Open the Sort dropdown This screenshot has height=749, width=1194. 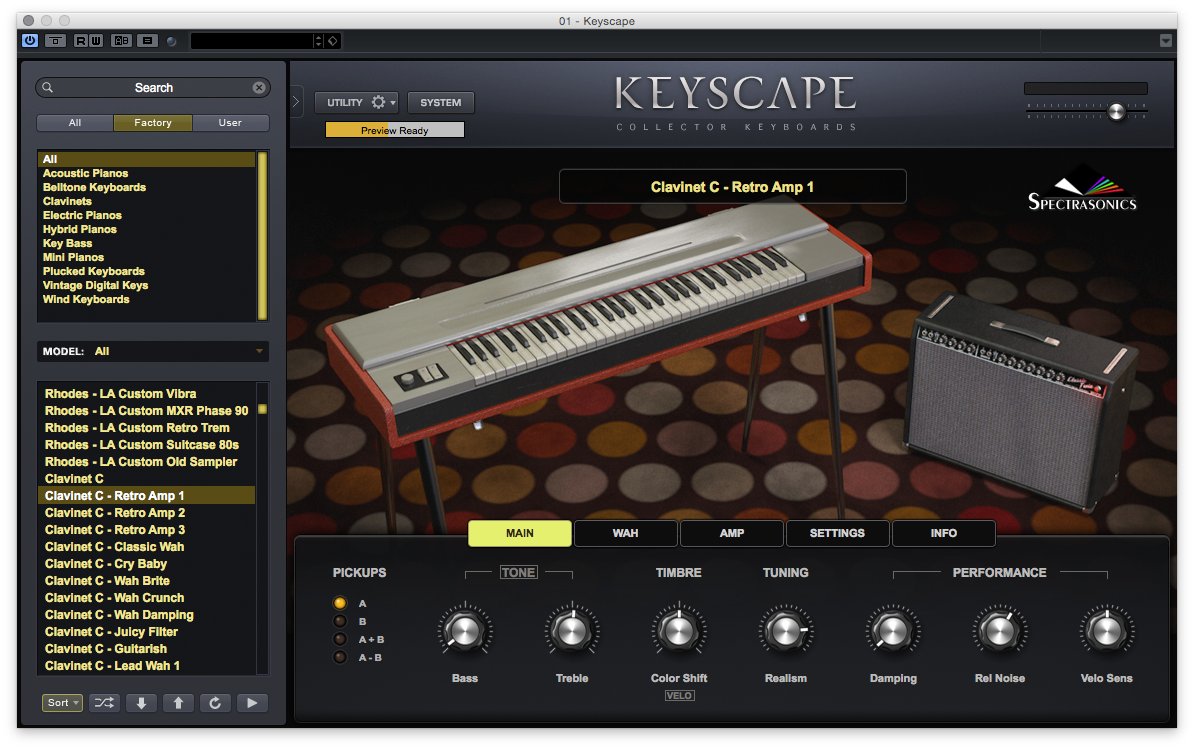click(x=62, y=703)
